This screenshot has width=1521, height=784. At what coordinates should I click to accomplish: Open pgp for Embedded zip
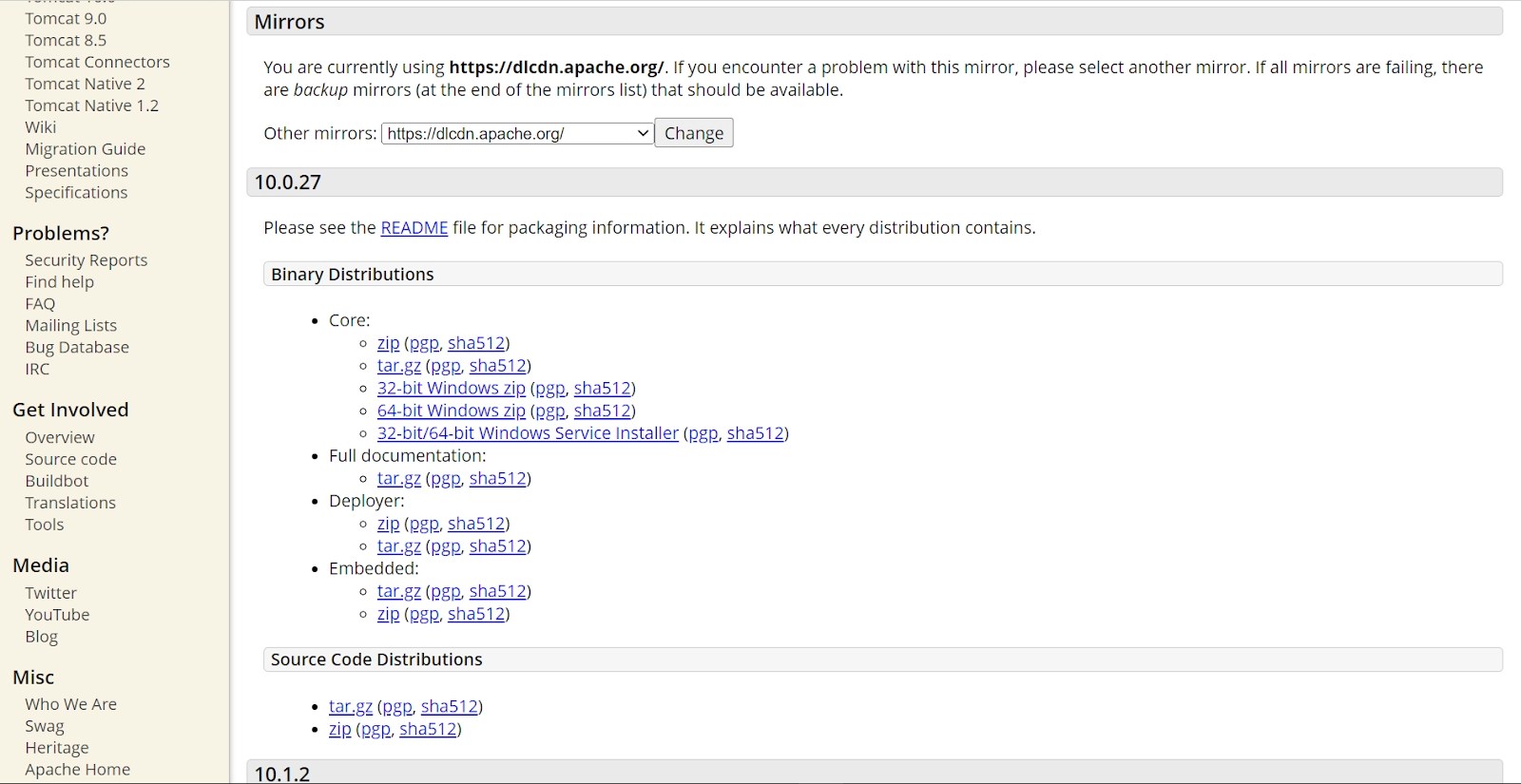tap(424, 614)
